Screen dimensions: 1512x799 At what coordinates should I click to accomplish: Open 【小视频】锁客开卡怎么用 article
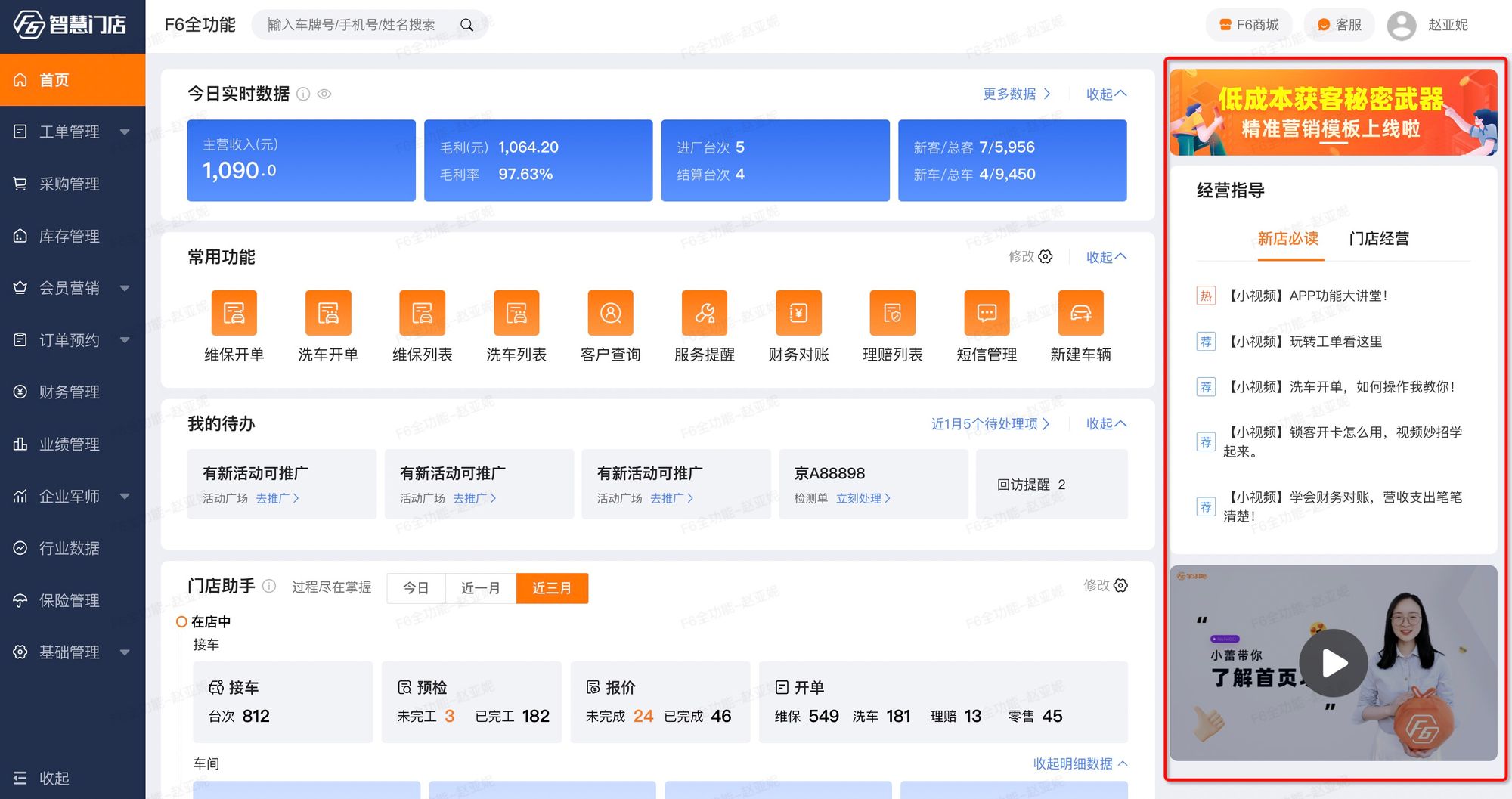[1343, 441]
